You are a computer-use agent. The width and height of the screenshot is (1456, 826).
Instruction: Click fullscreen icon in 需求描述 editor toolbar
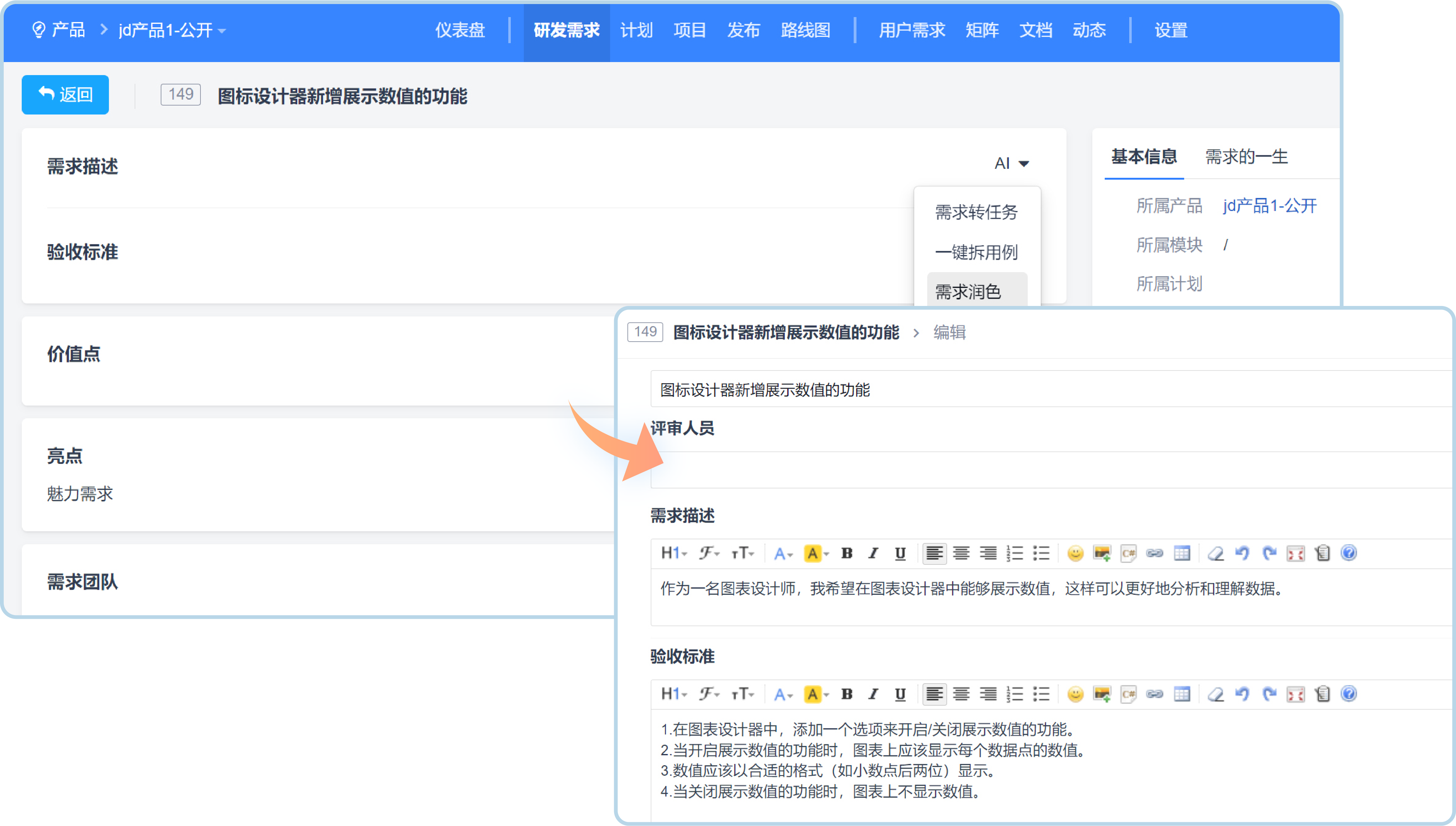(x=1296, y=553)
